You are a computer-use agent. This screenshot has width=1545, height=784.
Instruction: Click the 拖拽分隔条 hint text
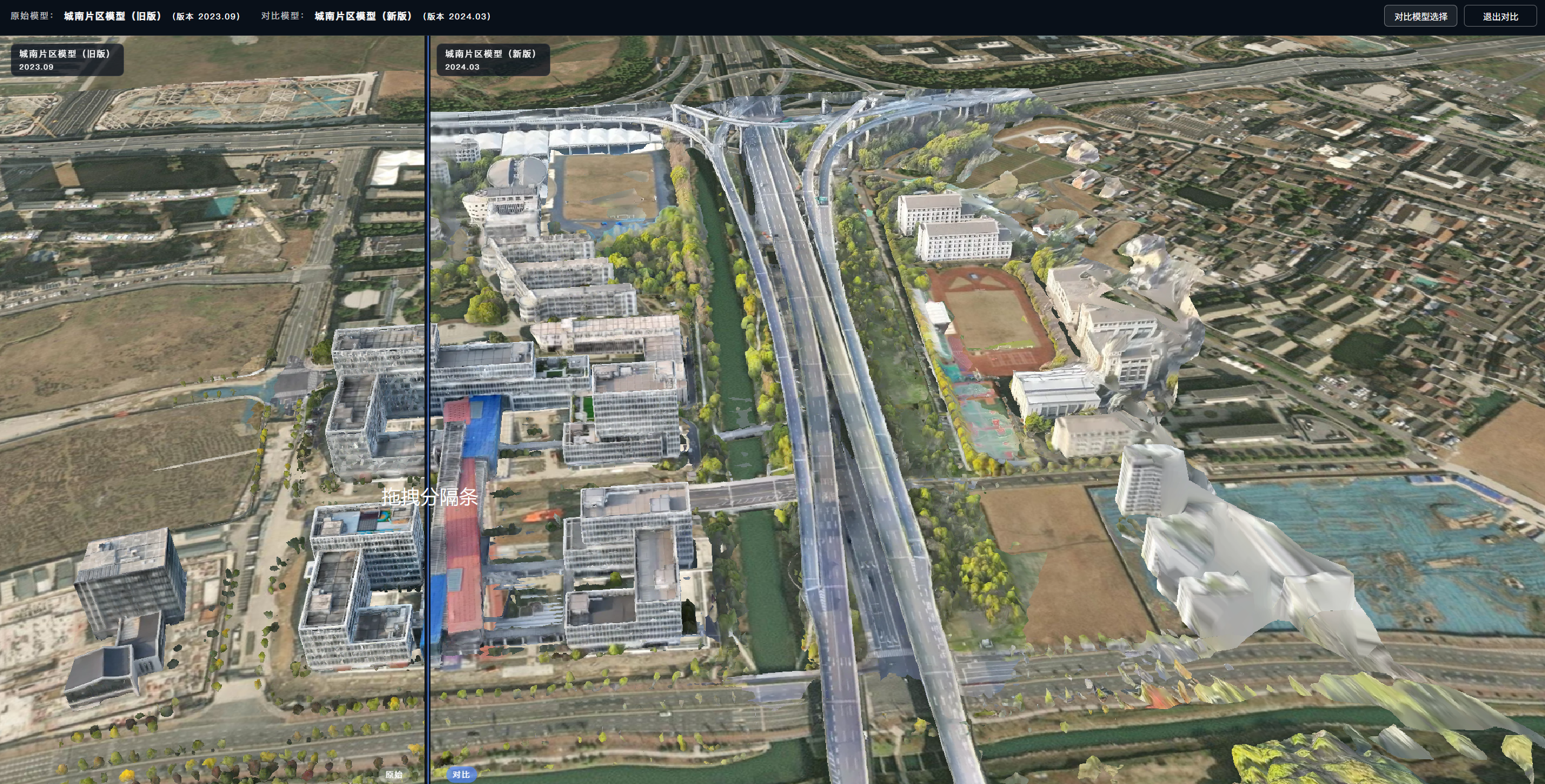point(429,497)
